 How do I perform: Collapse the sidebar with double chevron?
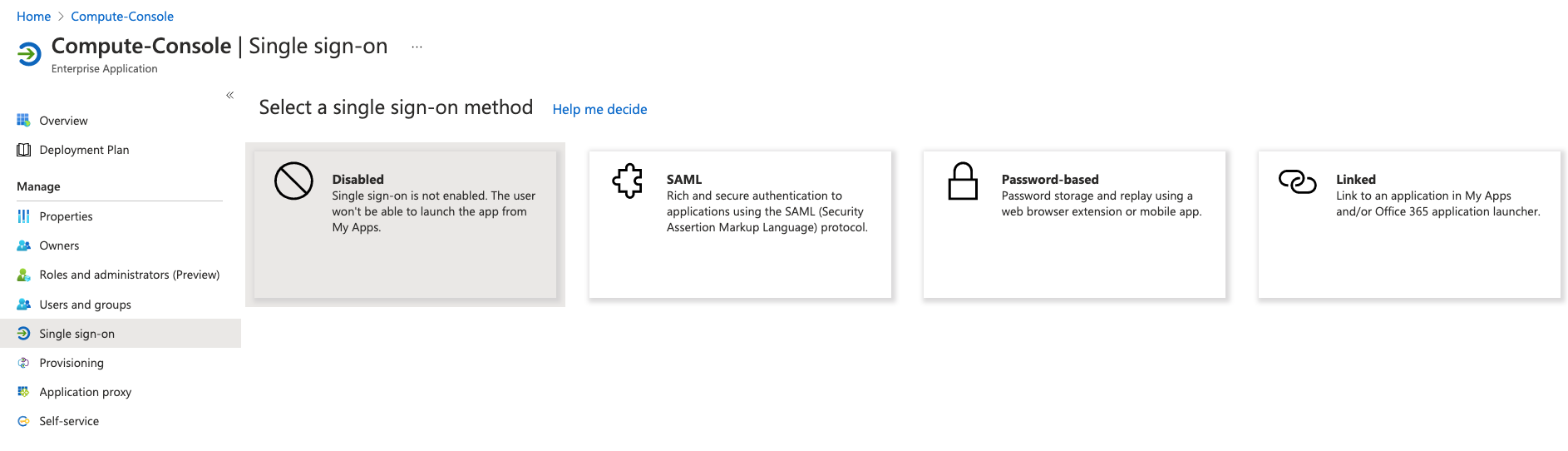[x=230, y=95]
